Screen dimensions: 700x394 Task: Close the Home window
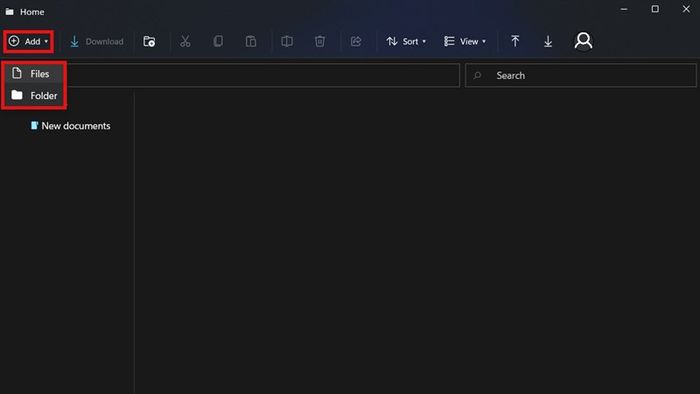point(686,9)
